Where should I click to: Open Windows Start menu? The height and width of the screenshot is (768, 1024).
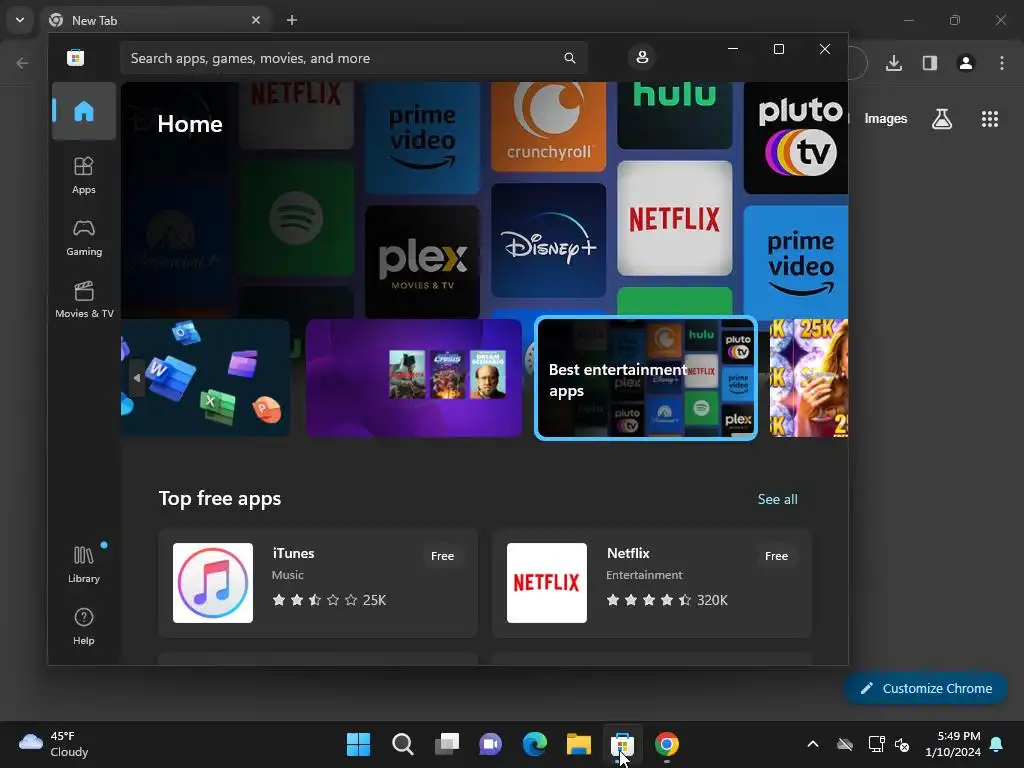pyautogui.click(x=359, y=744)
